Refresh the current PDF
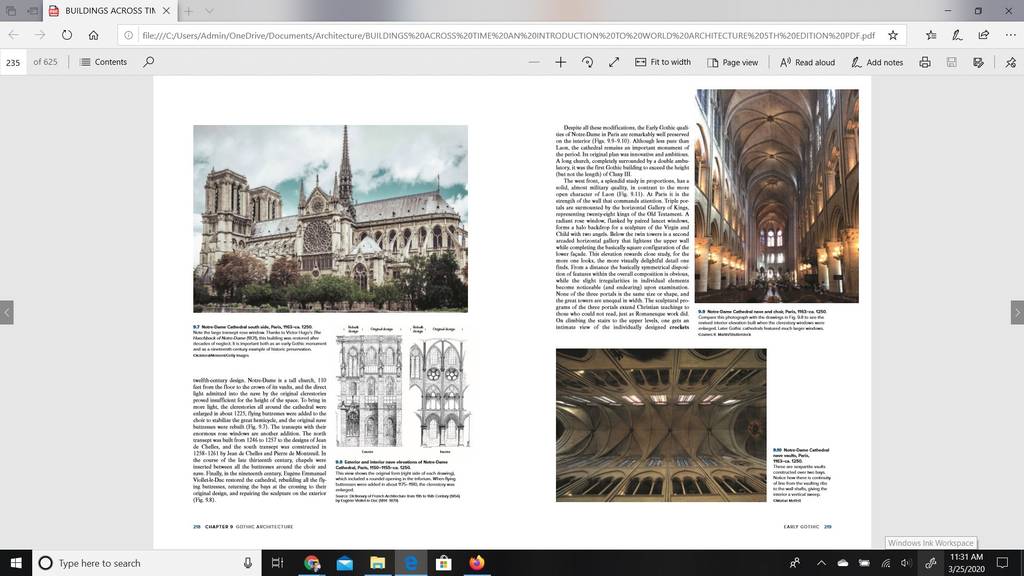Viewport: 1024px width, 576px height. [x=67, y=35]
